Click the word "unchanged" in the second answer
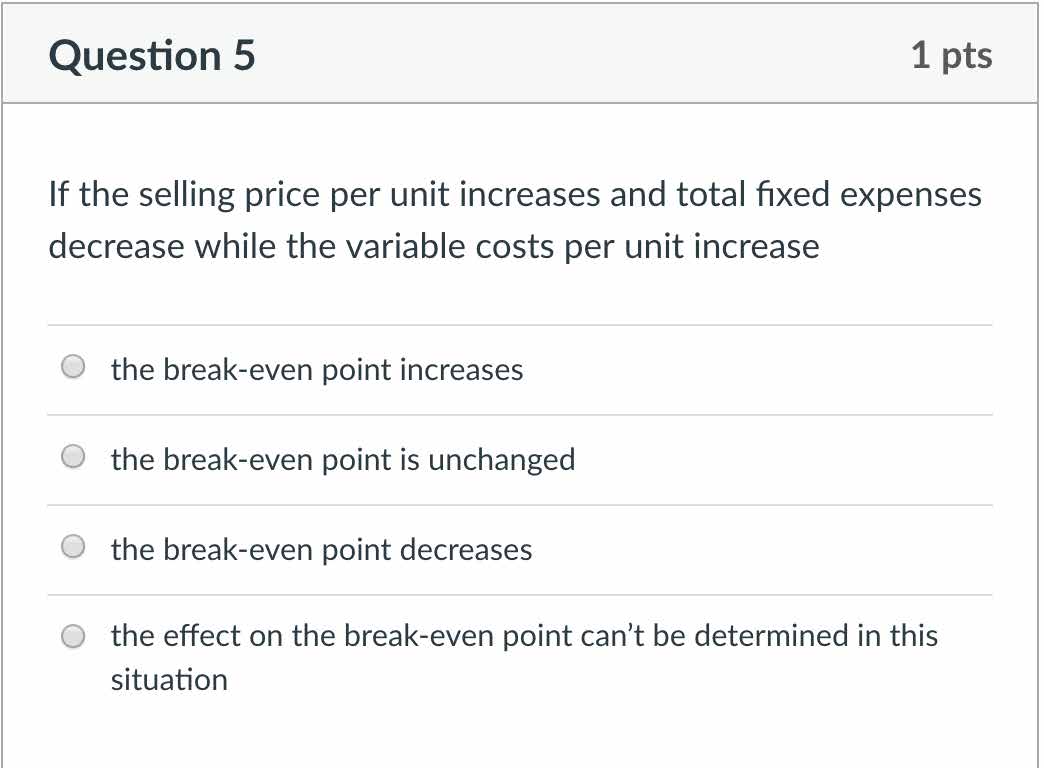The height and width of the screenshot is (768, 1044). point(501,460)
